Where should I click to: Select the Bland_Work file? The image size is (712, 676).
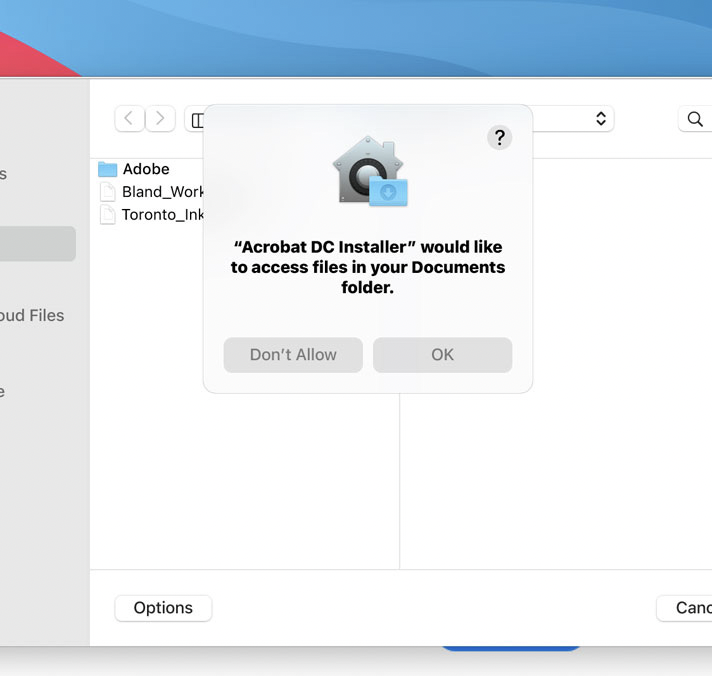pos(151,192)
